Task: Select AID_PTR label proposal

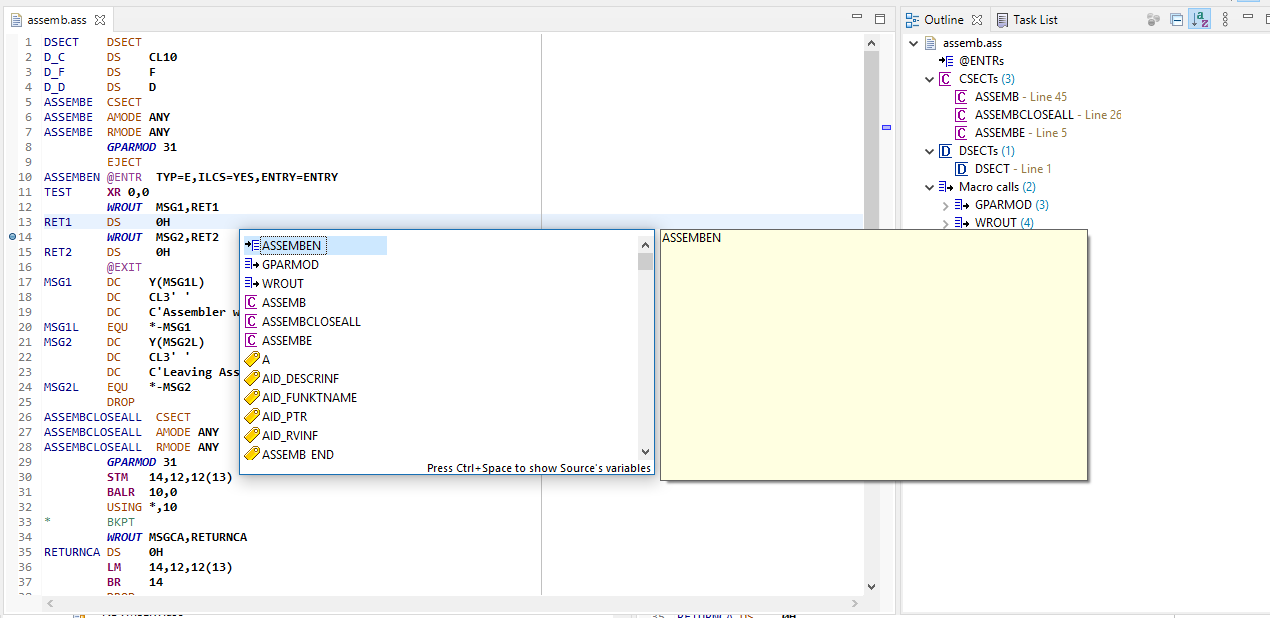Action: click(x=284, y=416)
